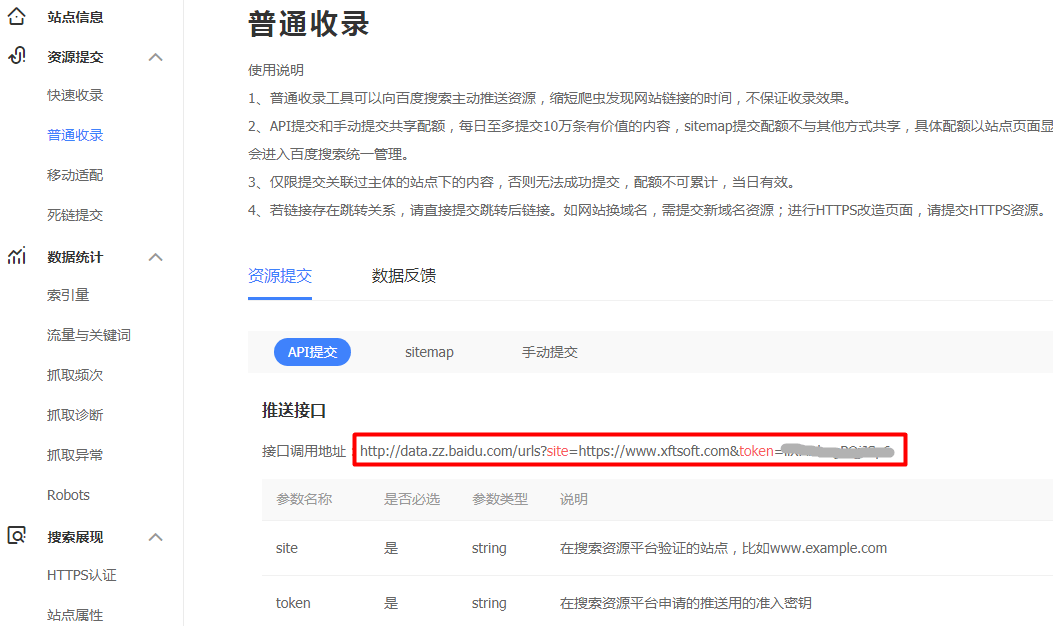The width and height of the screenshot is (1053, 626).
Task: Open 抓取诊断 page
Action: tap(75, 415)
